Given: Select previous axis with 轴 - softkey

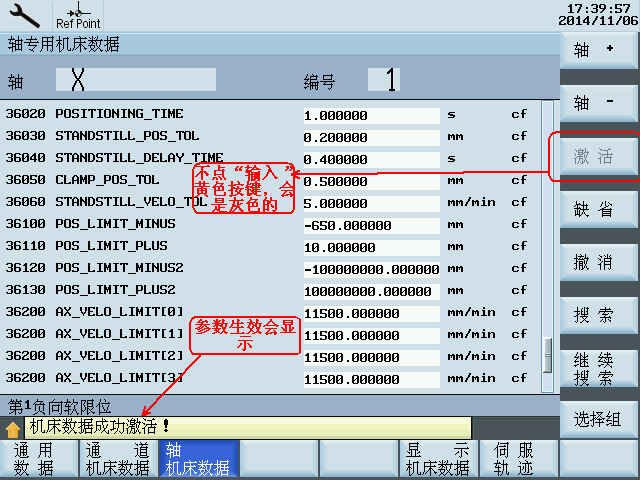Looking at the screenshot, I should (x=598, y=102).
